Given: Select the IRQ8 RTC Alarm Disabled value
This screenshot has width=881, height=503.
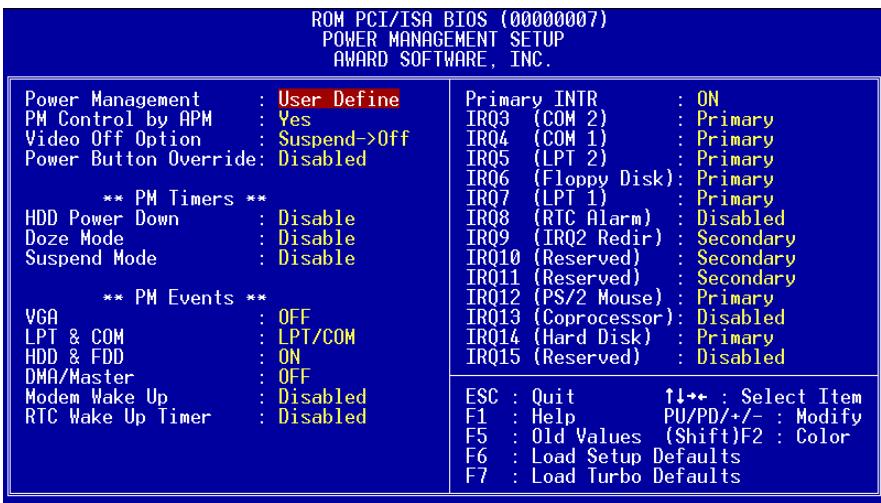Looking at the screenshot, I should pyautogui.click(x=741, y=218).
